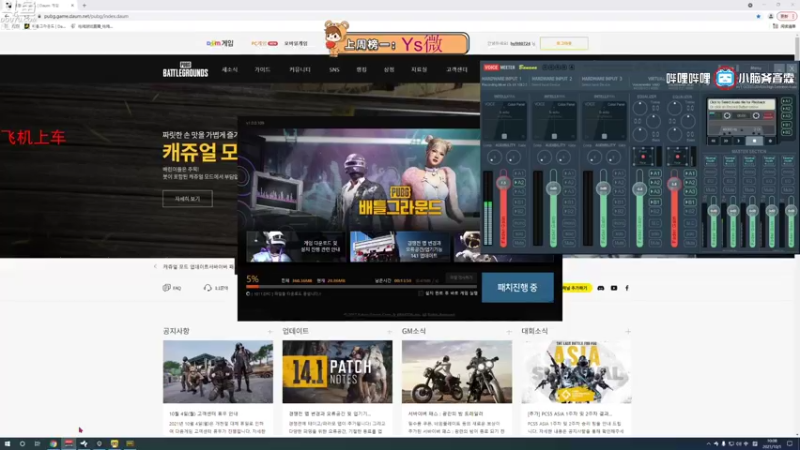Image resolution: width=800 pixels, height=450 pixels.
Task: Toggle A2 bus on Hardware Input 1
Action: coord(519,183)
